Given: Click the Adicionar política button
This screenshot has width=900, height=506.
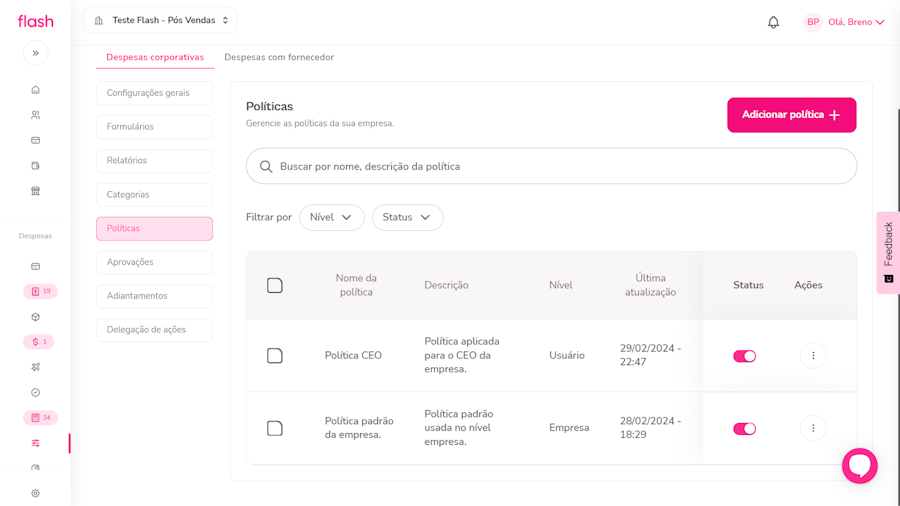Looking at the screenshot, I should [x=791, y=115].
